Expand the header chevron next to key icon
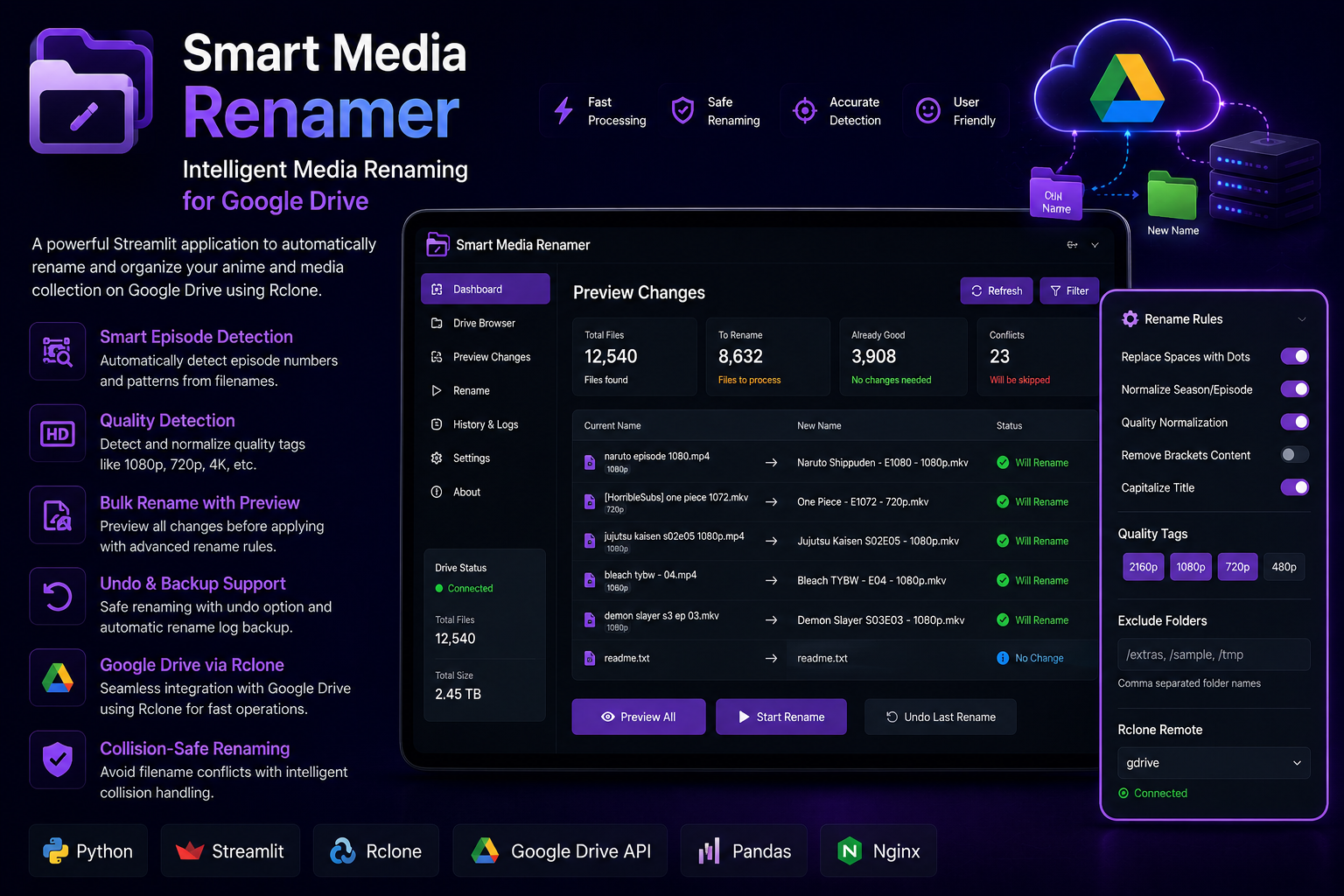Viewport: 1344px width, 896px height. pos(1095,245)
